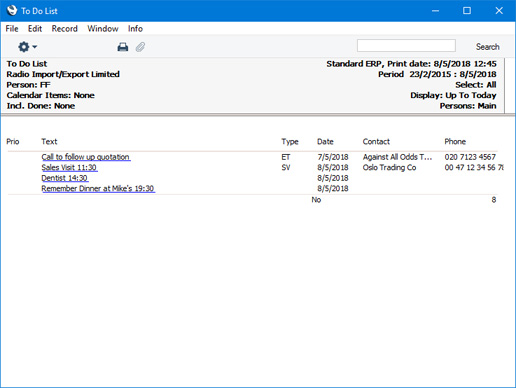Click the Search button
Image resolution: width=516 pixels, height=388 pixels.
[x=487, y=47]
